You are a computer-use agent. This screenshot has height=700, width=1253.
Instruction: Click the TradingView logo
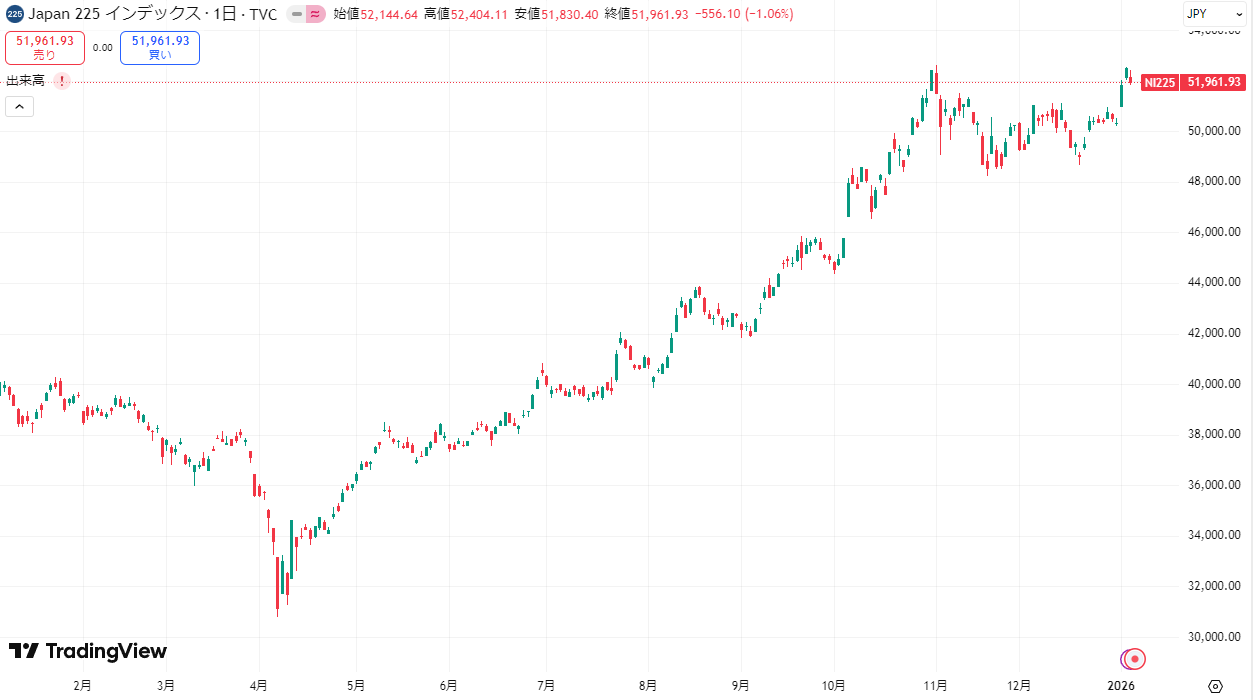(x=88, y=651)
